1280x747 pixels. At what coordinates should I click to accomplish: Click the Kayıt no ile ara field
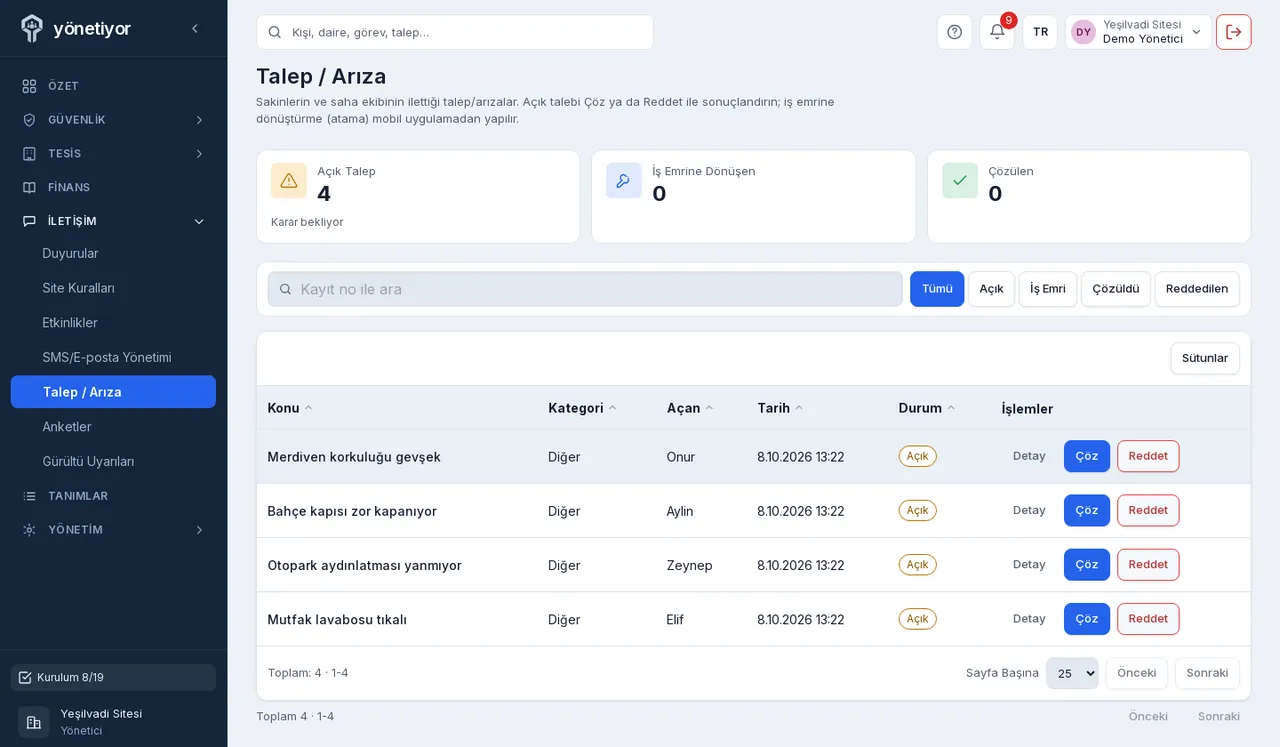[x=585, y=289]
